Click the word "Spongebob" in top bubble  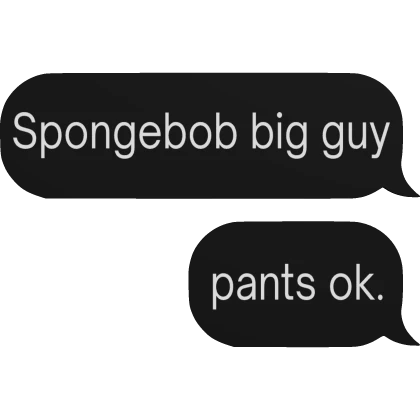(125, 134)
